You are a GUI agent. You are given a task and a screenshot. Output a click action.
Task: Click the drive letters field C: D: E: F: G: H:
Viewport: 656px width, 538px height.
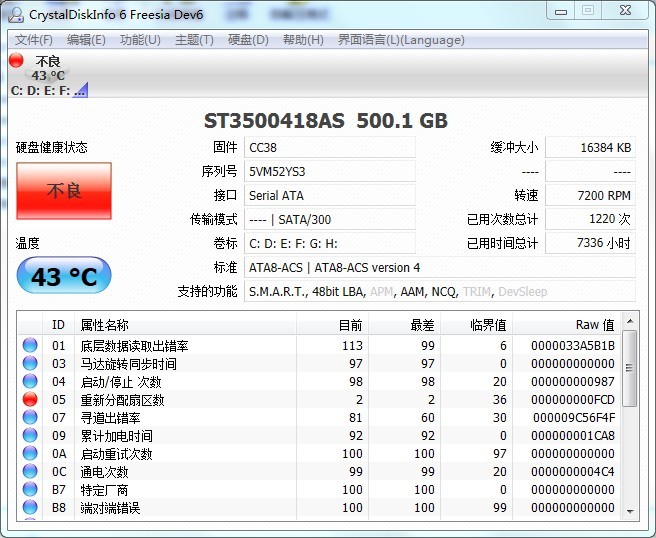click(330, 243)
